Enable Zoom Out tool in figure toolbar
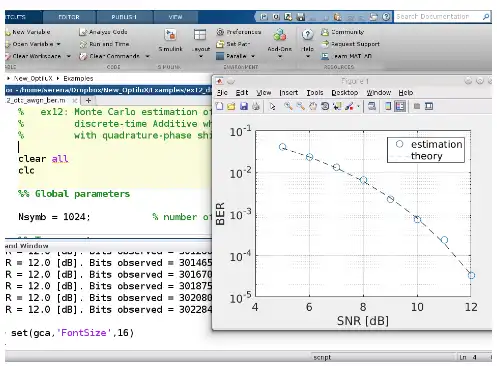 [300, 106]
